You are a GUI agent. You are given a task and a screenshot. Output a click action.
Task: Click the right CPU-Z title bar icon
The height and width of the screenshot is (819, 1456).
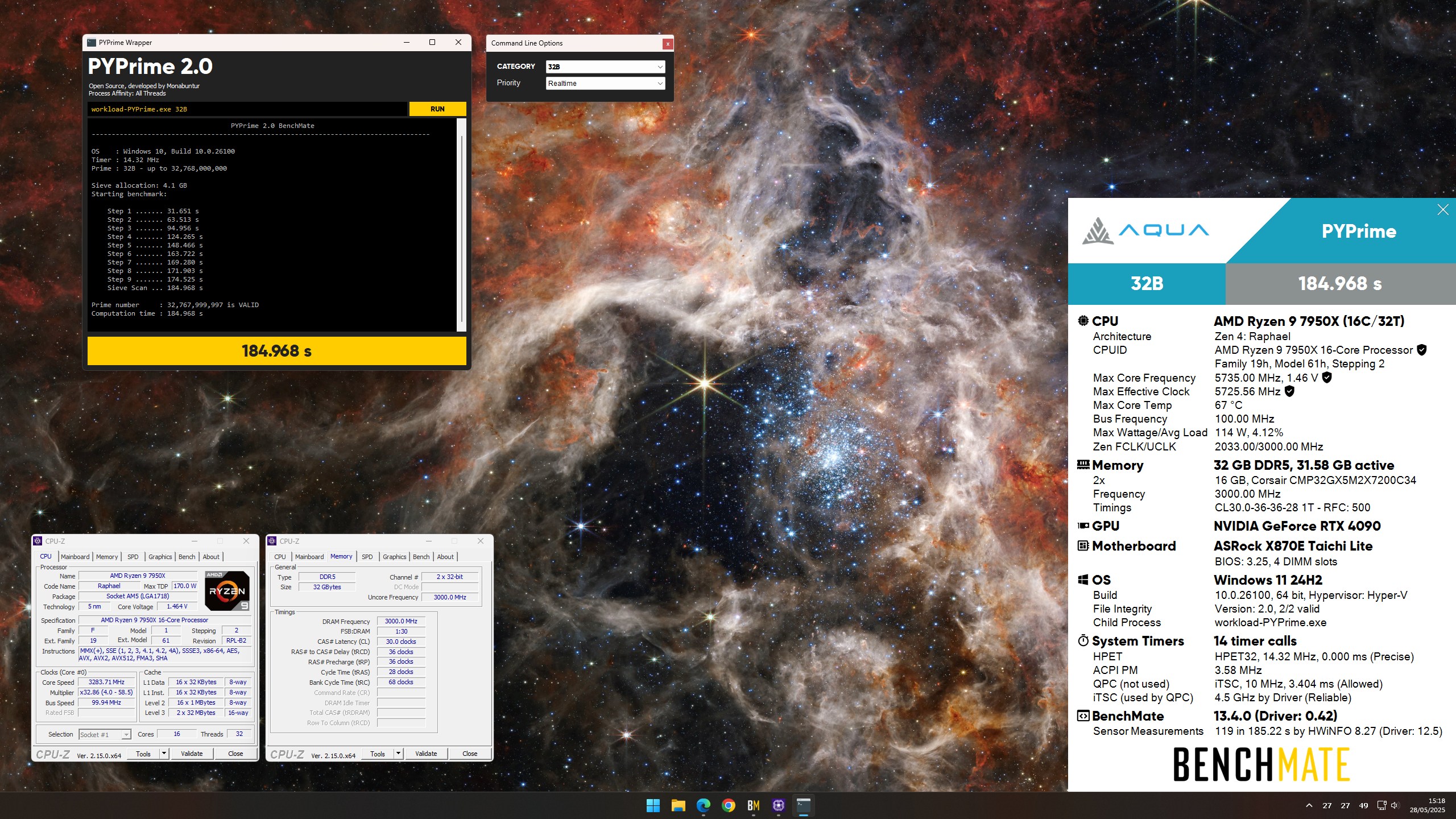tap(272, 541)
